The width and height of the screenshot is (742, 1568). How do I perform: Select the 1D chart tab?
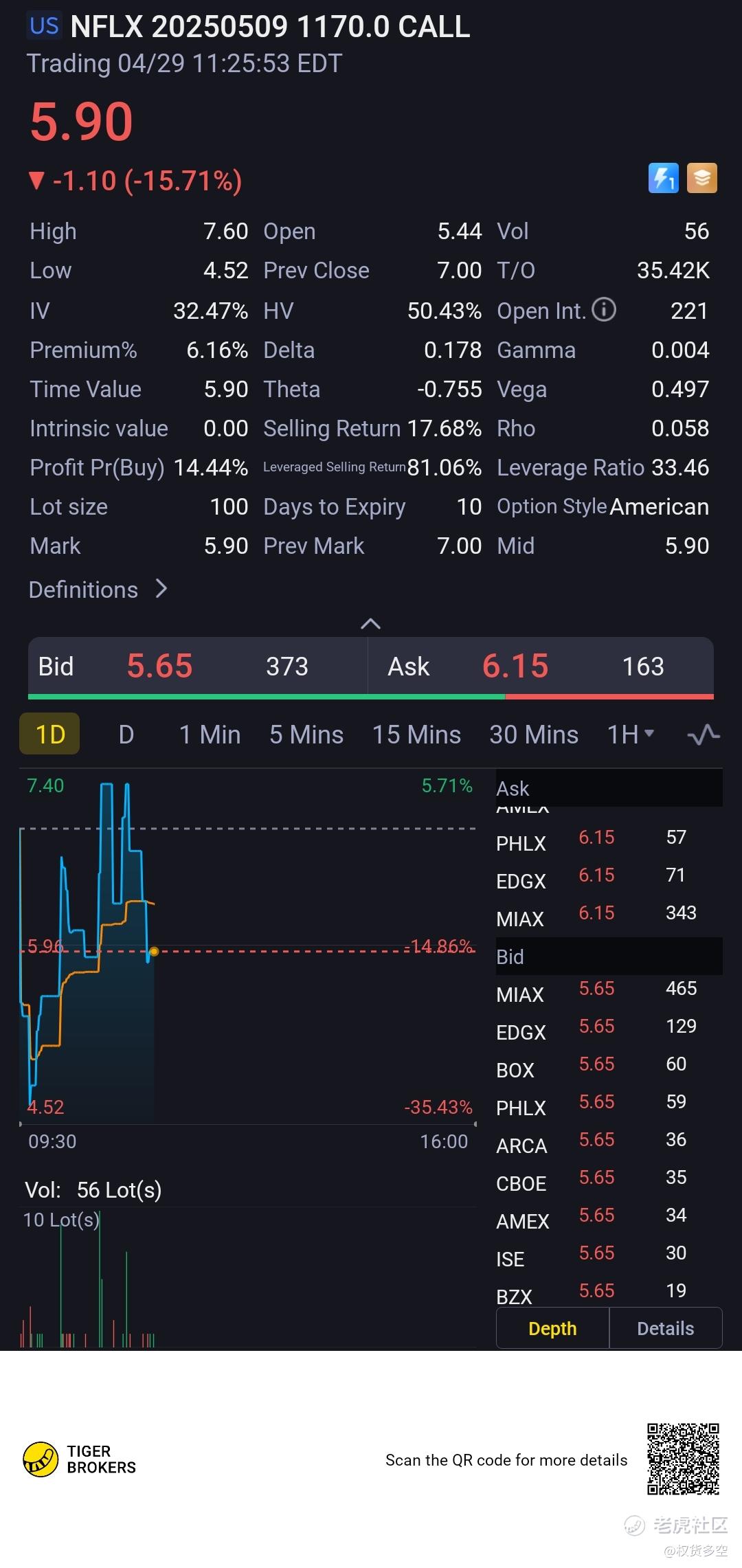tap(50, 735)
